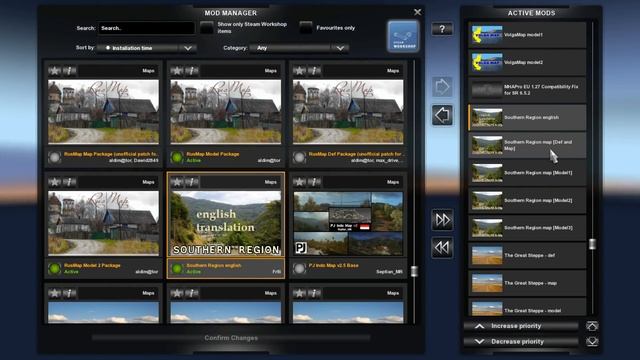The width and height of the screenshot is (640, 360).
Task: Enable Show only Steam Workshop items checkbox
Action: 207,28
